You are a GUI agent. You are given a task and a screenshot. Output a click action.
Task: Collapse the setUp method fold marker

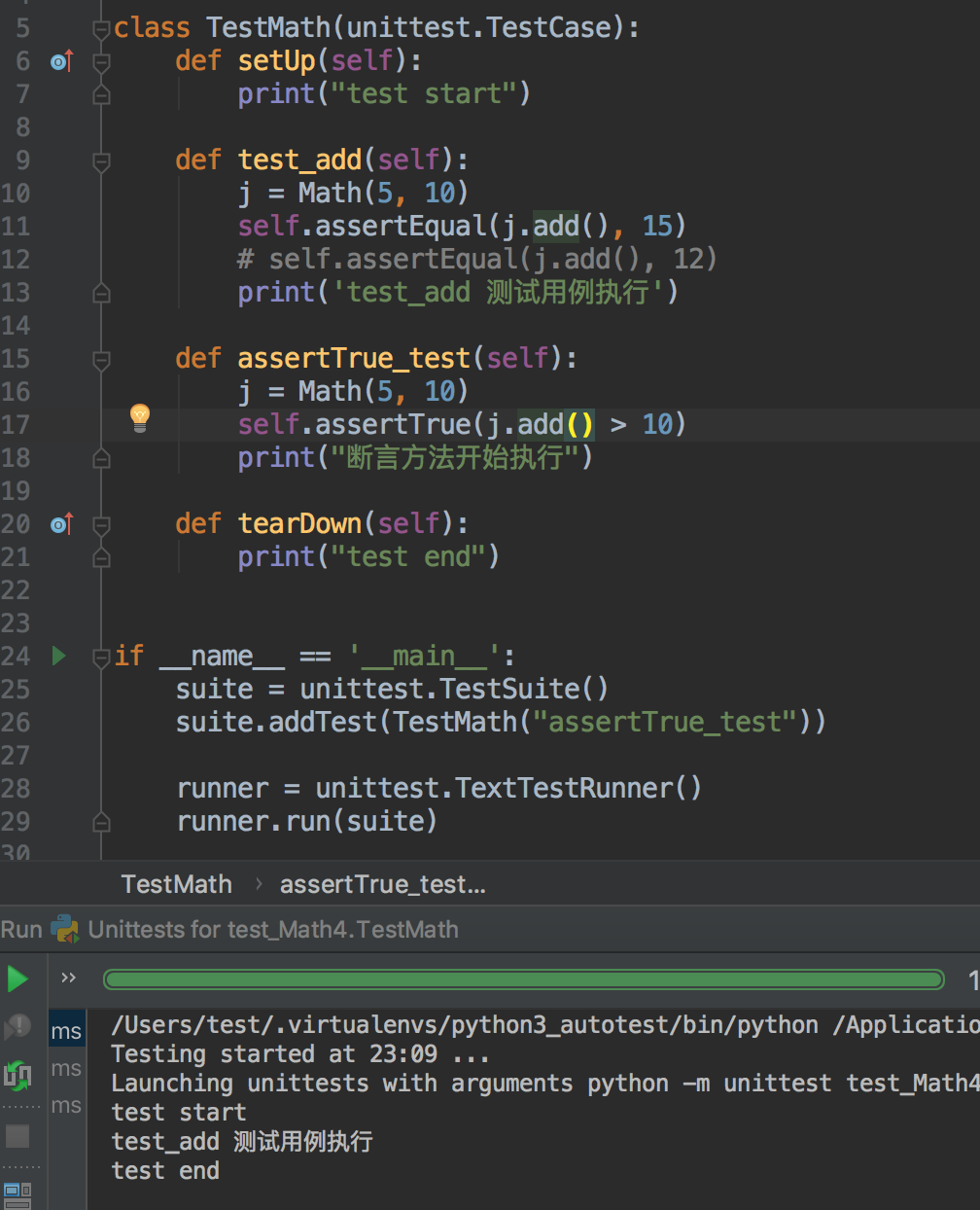click(101, 62)
